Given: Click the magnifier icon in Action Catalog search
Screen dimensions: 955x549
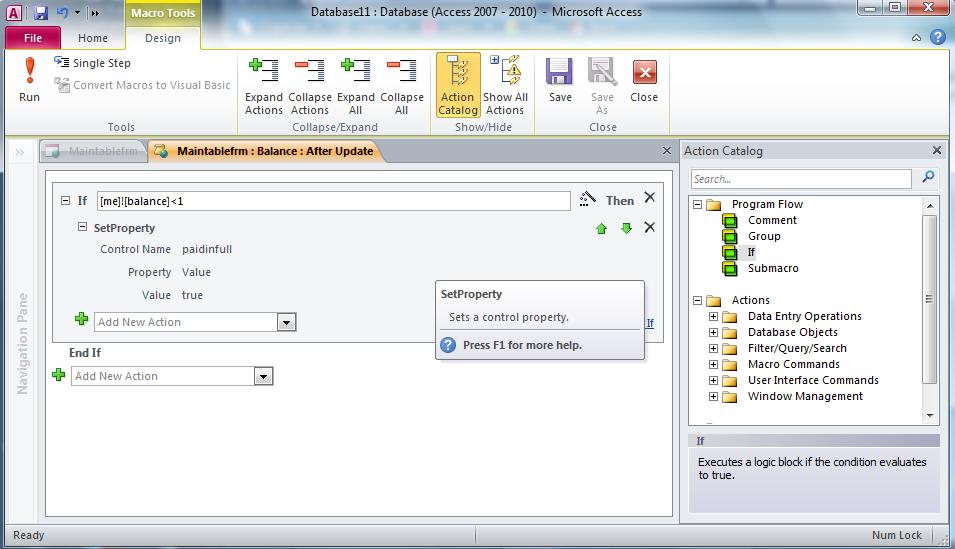Looking at the screenshot, I should (928, 177).
